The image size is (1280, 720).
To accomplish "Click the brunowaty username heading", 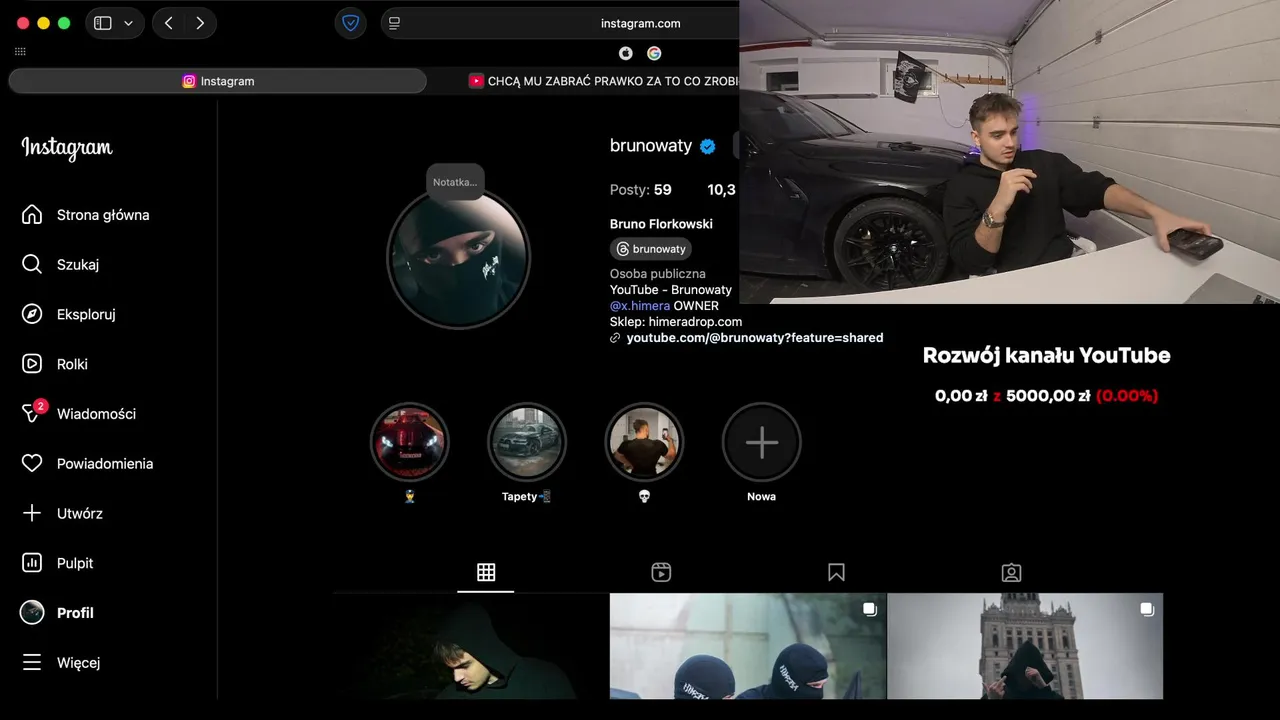I will 651,146.
